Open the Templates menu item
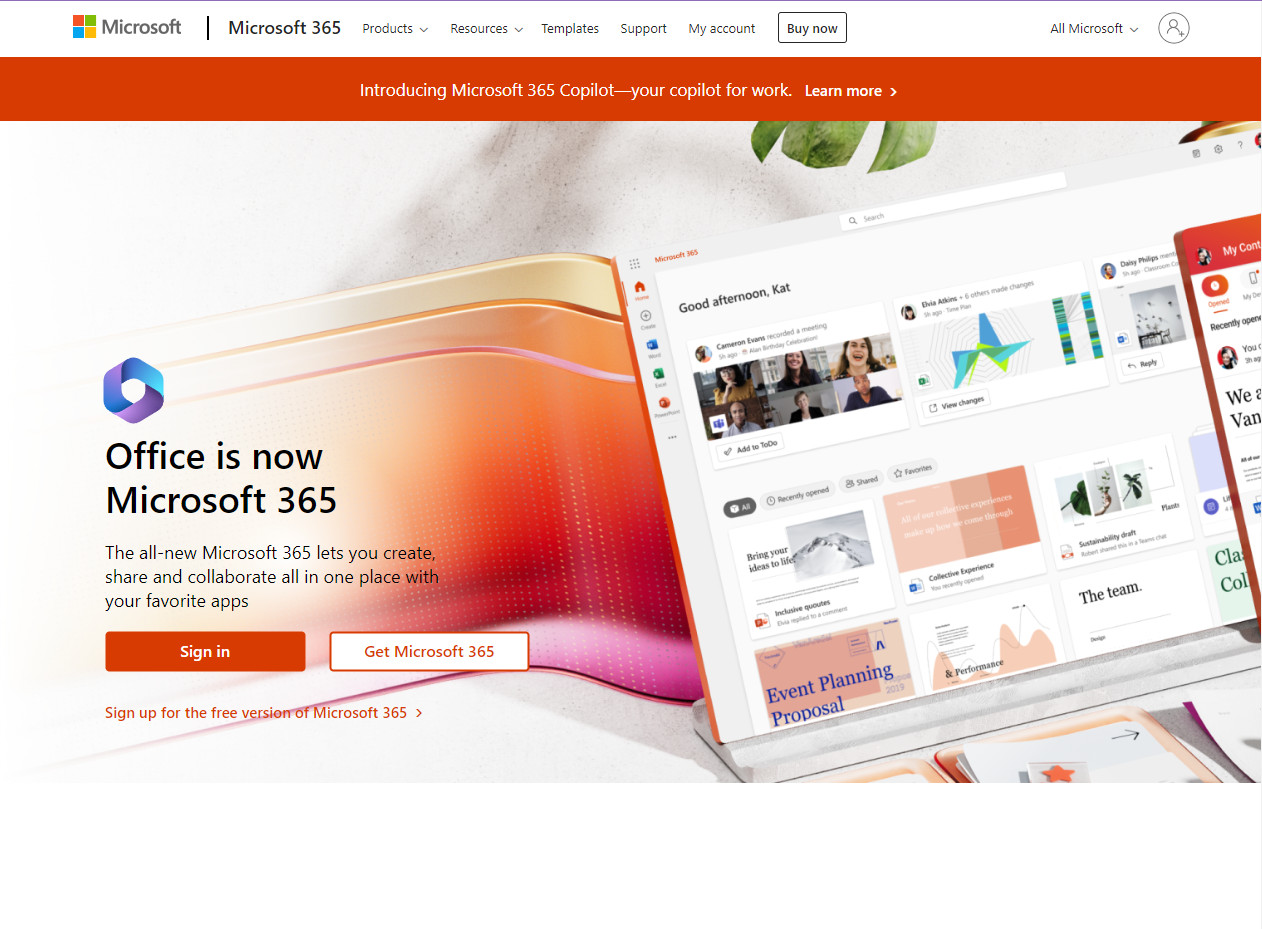Image resolution: width=1262 pixels, height=929 pixels. click(x=570, y=29)
